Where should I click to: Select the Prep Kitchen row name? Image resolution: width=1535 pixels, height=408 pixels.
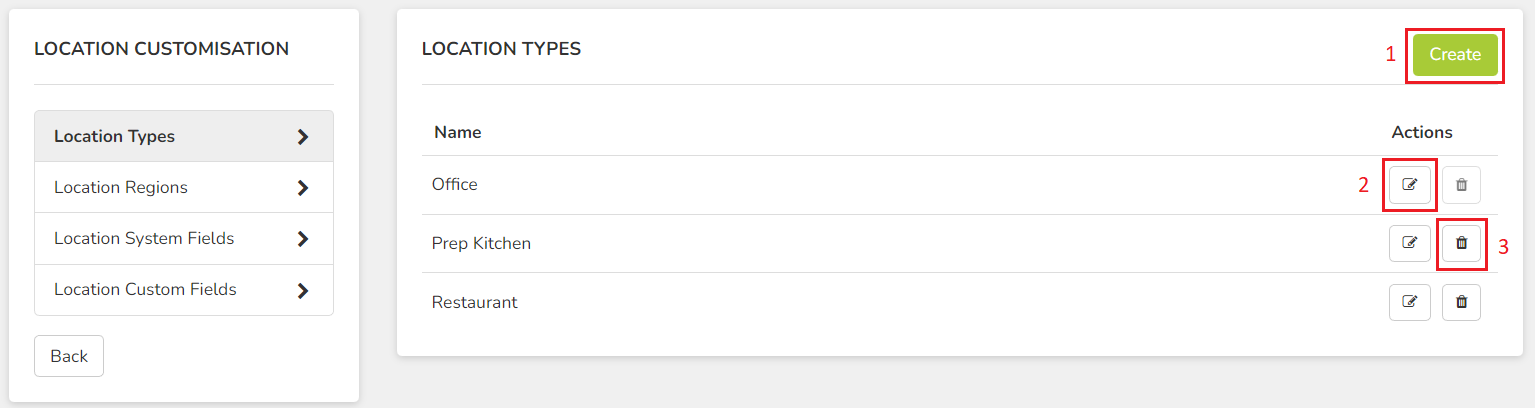481,243
